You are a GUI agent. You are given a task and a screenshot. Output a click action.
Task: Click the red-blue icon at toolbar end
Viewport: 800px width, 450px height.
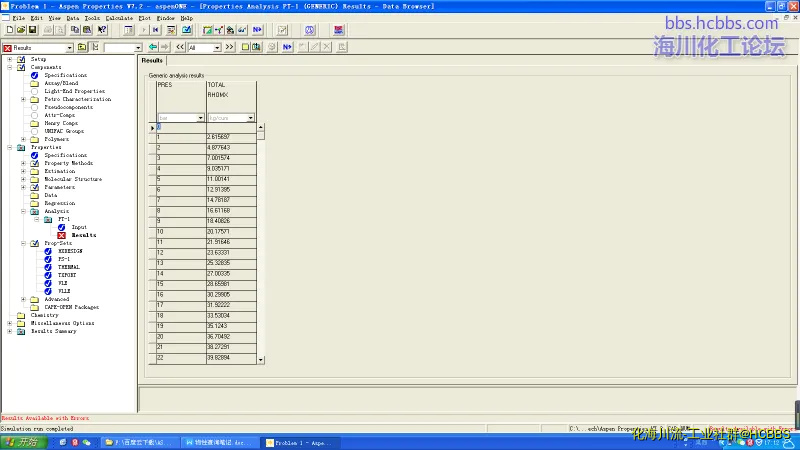pos(338,30)
